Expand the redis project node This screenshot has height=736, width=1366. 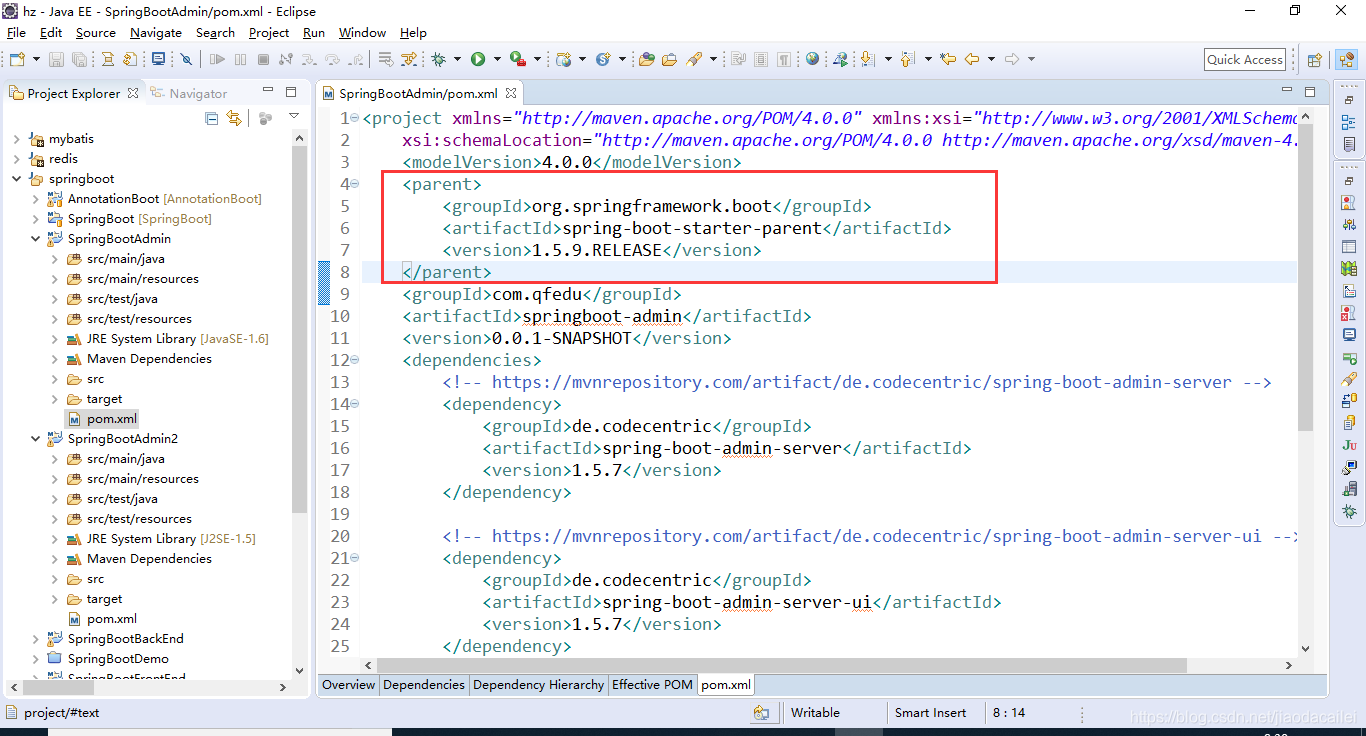tap(17, 159)
